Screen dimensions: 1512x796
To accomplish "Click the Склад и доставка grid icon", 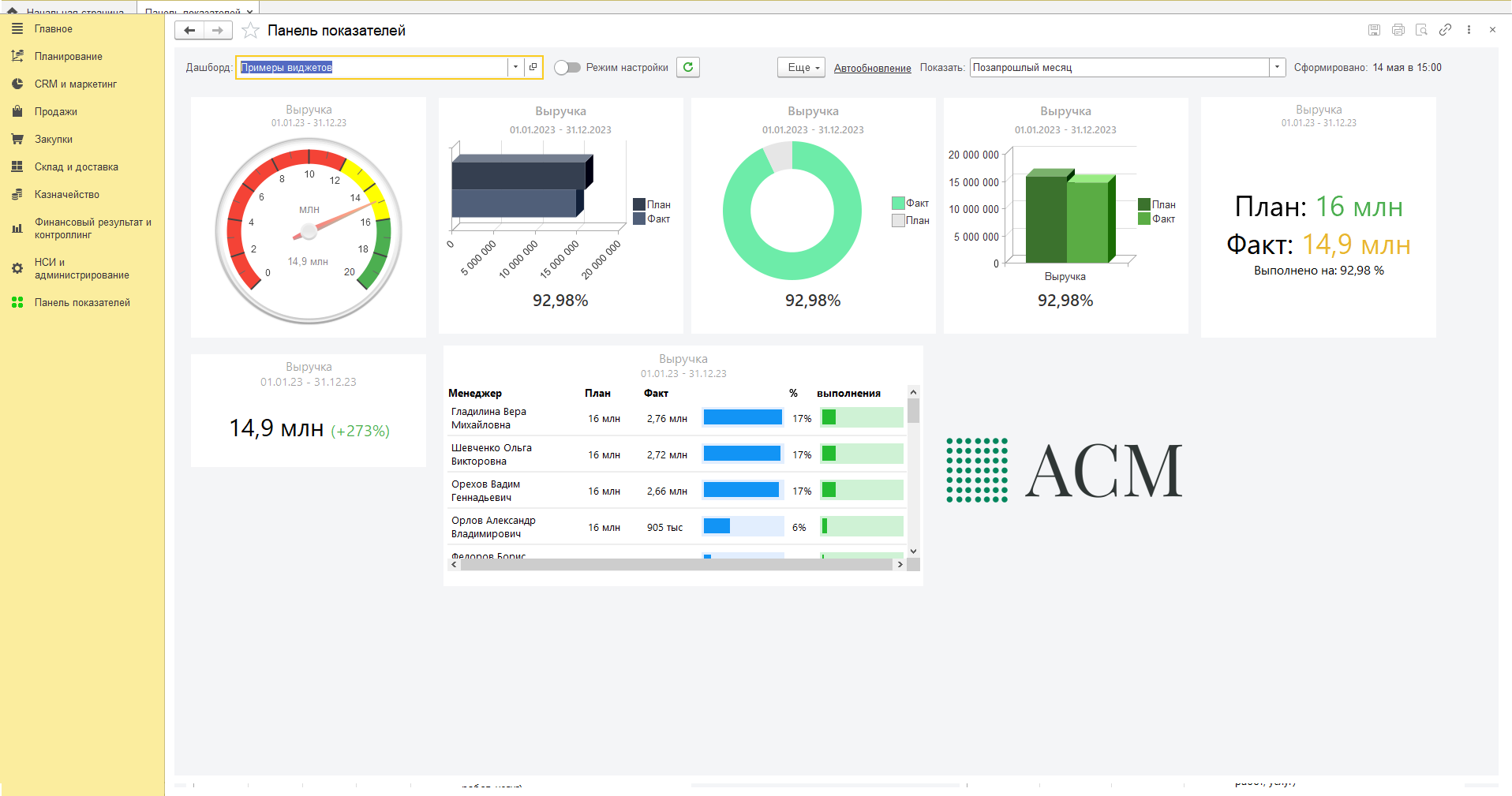I will (x=17, y=166).
